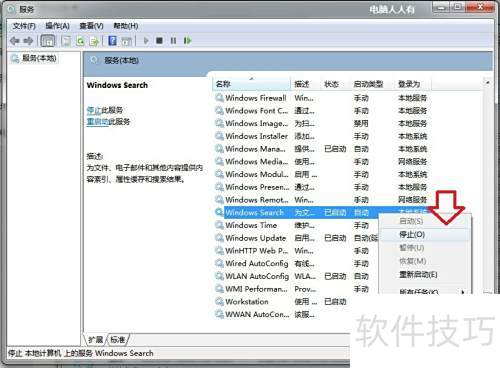Click the gear icon of Windows Update
The height and width of the screenshot is (368, 500).
[x=219, y=238]
